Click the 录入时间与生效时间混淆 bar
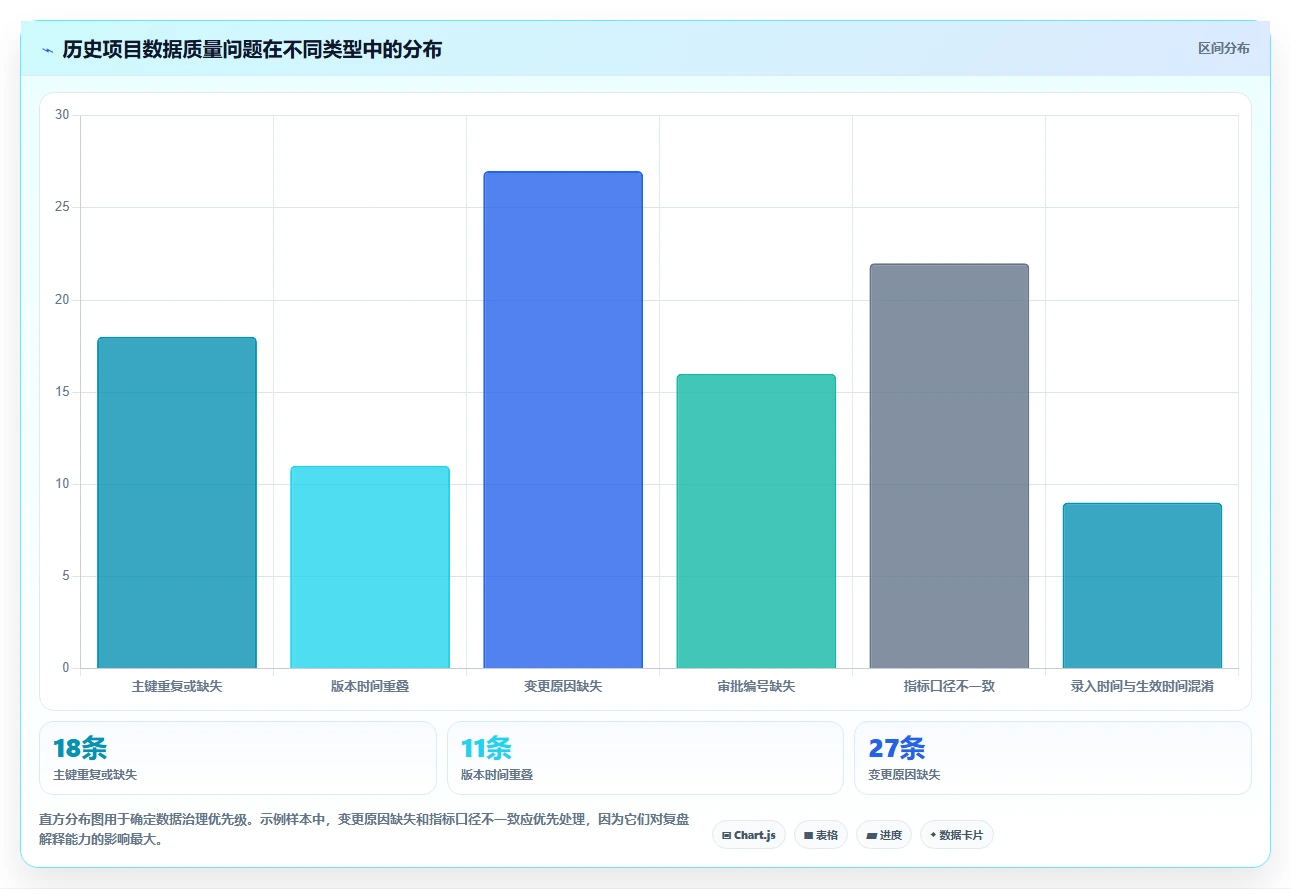The image size is (1291, 889). click(1142, 586)
